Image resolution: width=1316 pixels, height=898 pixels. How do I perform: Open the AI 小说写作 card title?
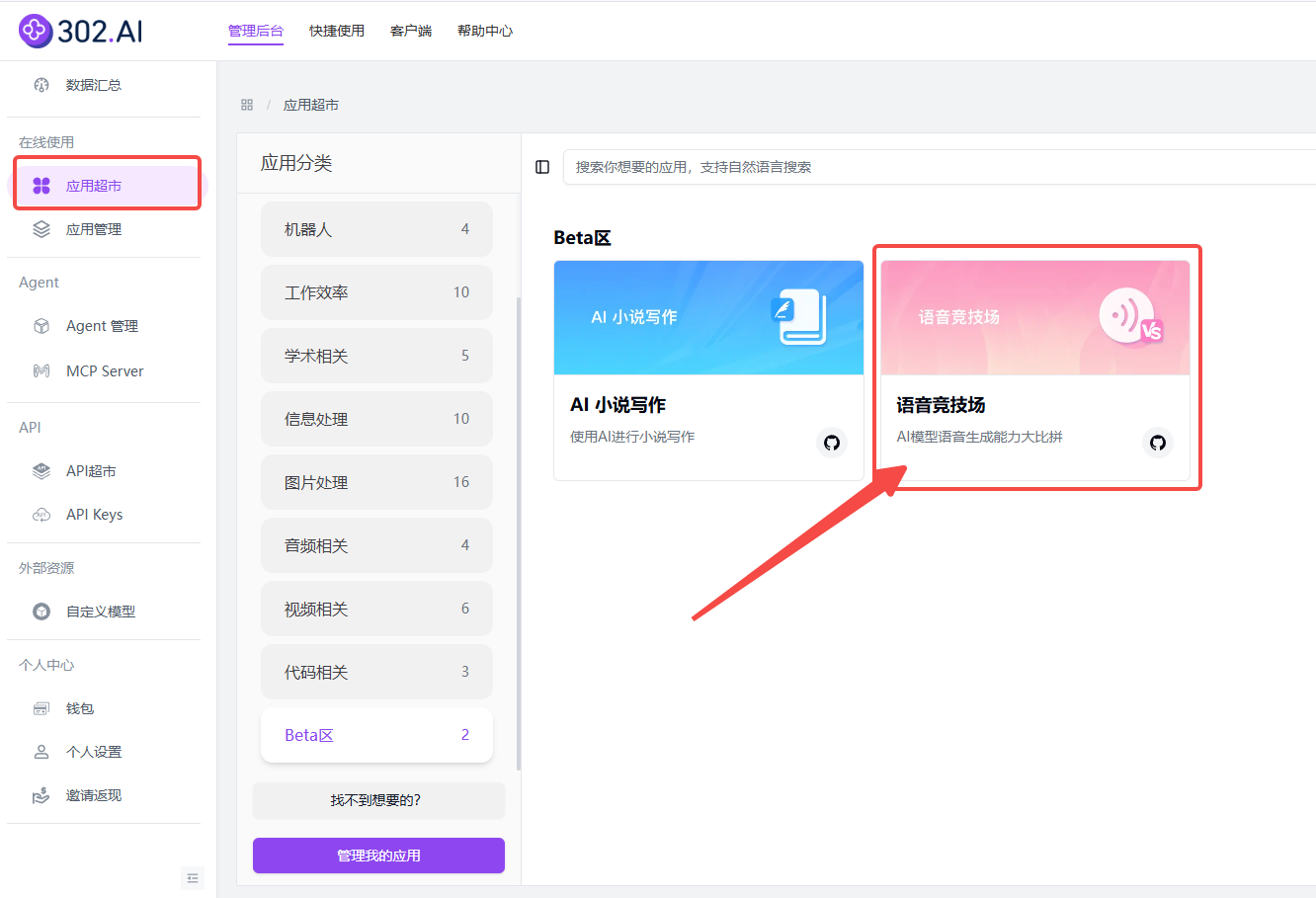(617, 405)
